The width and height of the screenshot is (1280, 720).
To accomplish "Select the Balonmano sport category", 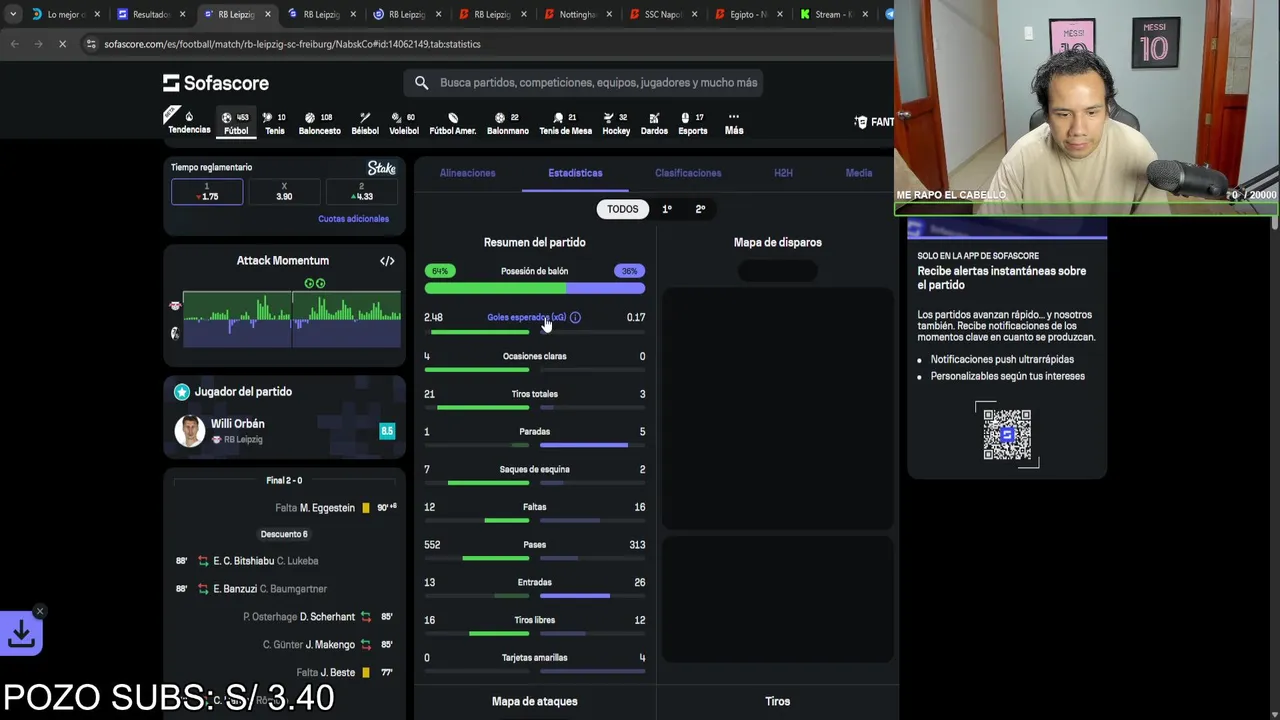I will (x=508, y=123).
